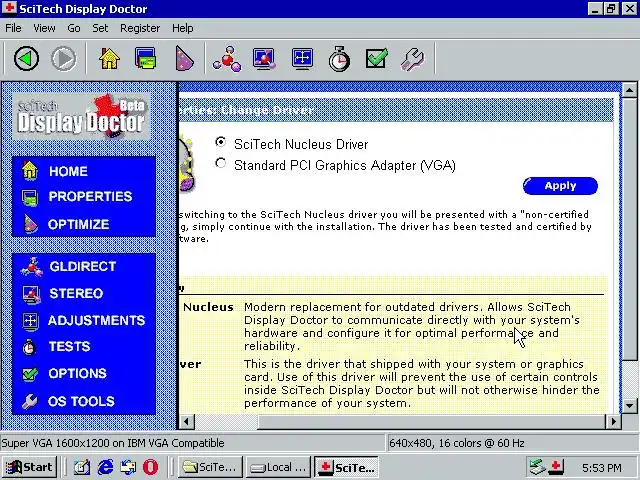640x480 pixels.
Task: Open the Set menu
Action: [100, 28]
